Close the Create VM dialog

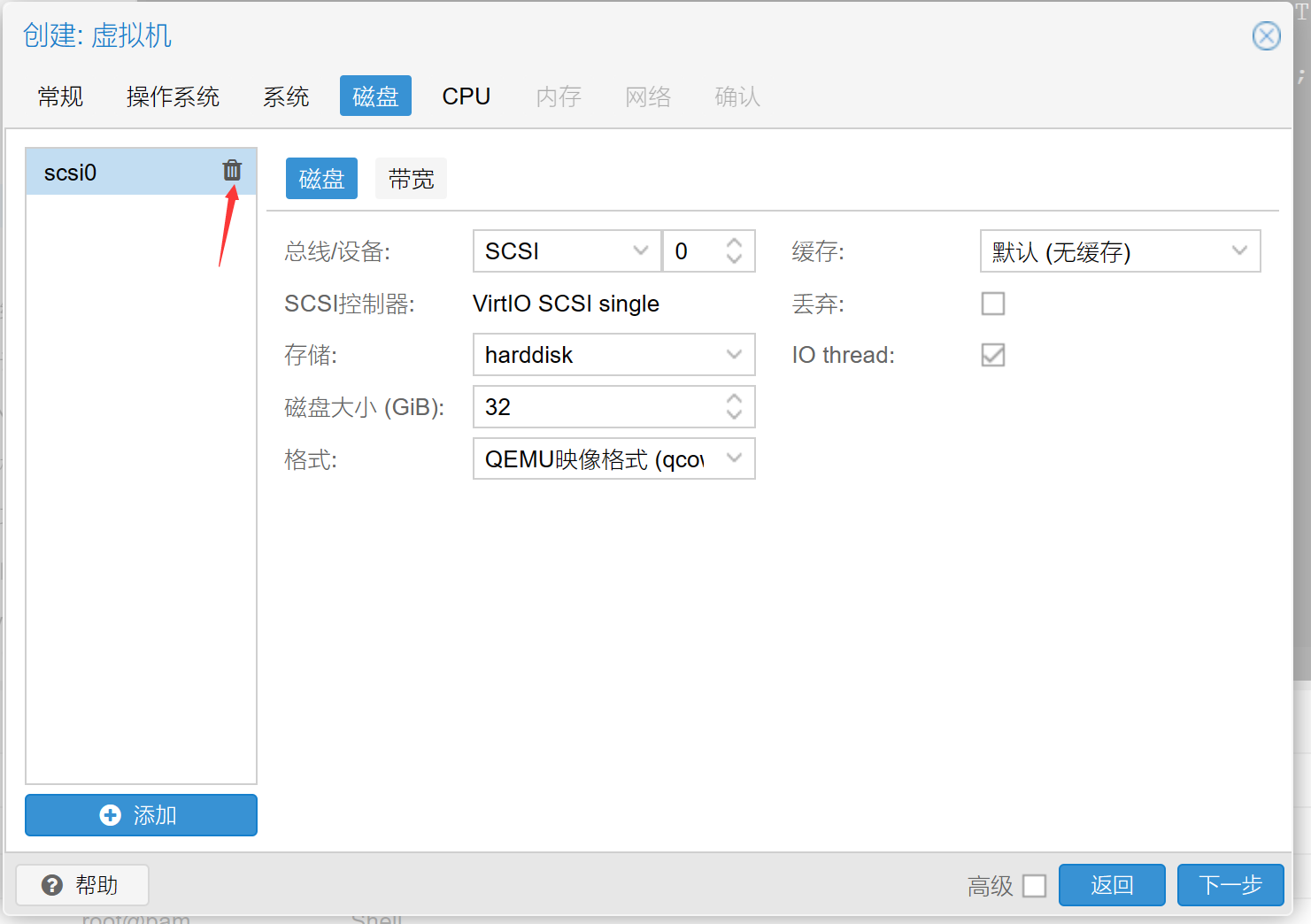(1266, 36)
